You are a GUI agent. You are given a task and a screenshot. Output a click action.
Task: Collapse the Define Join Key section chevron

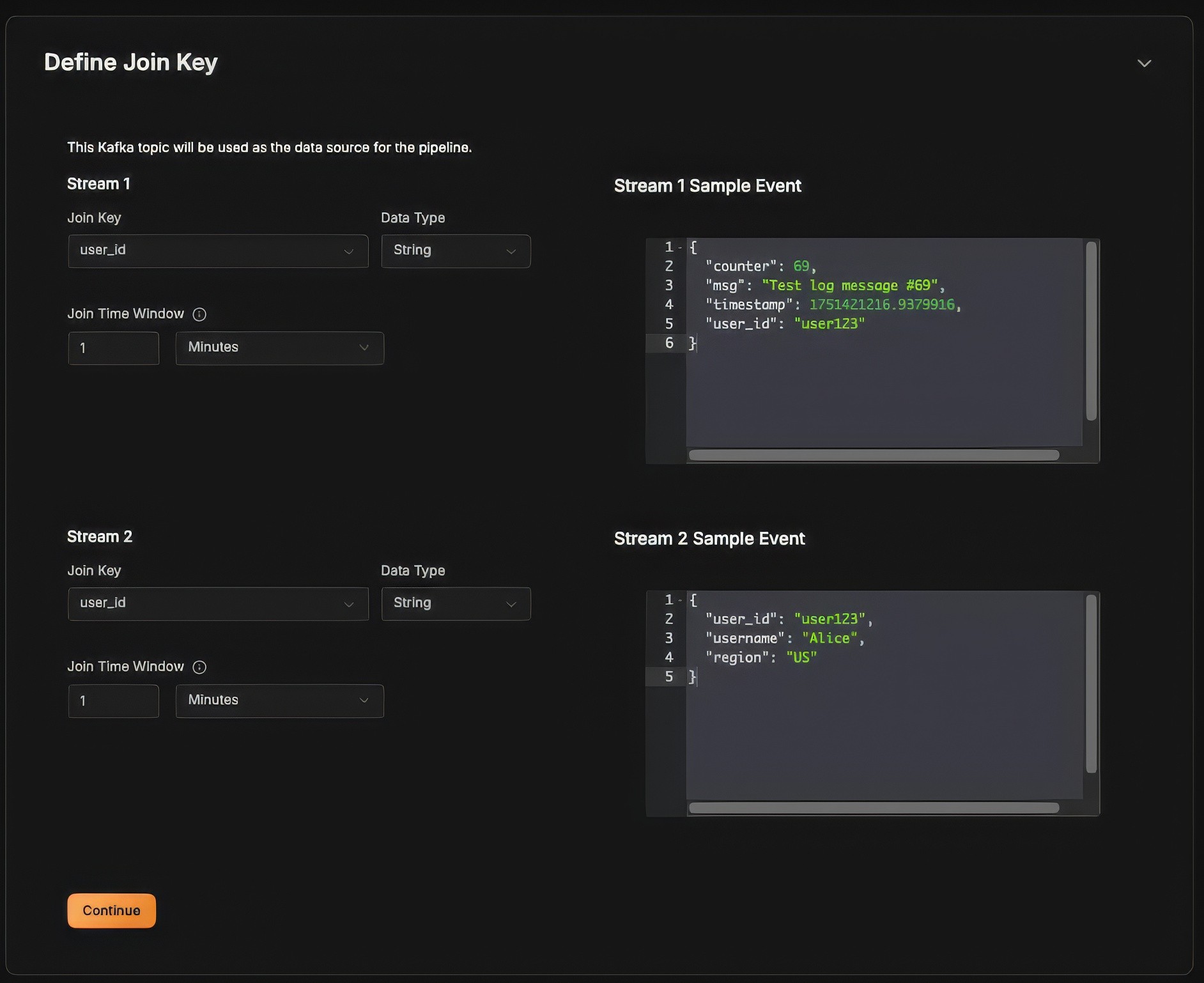pos(1144,63)
